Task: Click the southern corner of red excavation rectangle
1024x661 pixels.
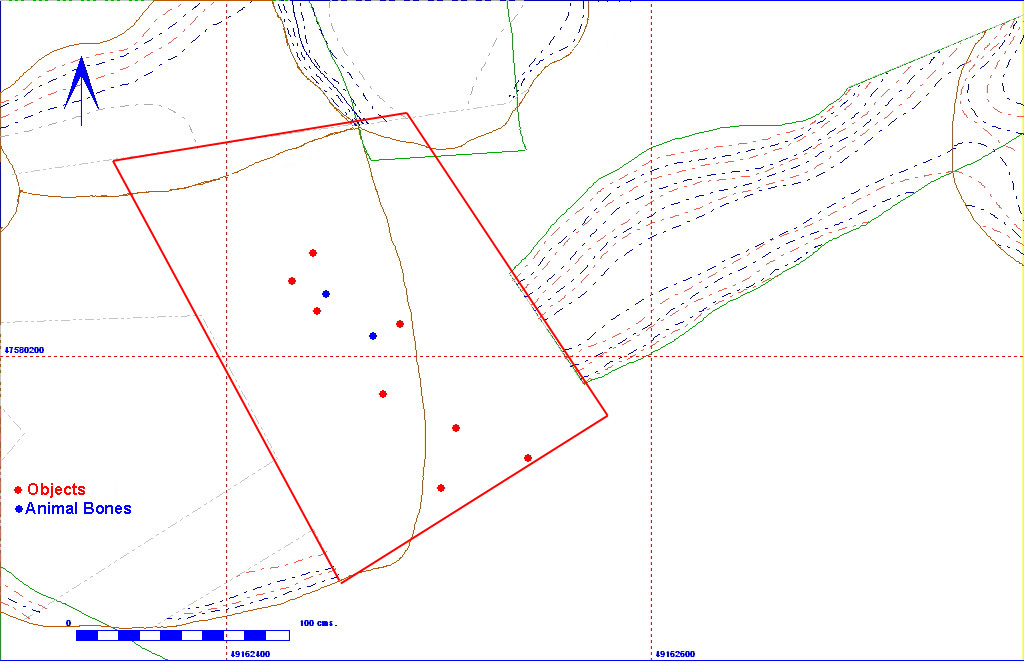Action: (x=342, y=581)
